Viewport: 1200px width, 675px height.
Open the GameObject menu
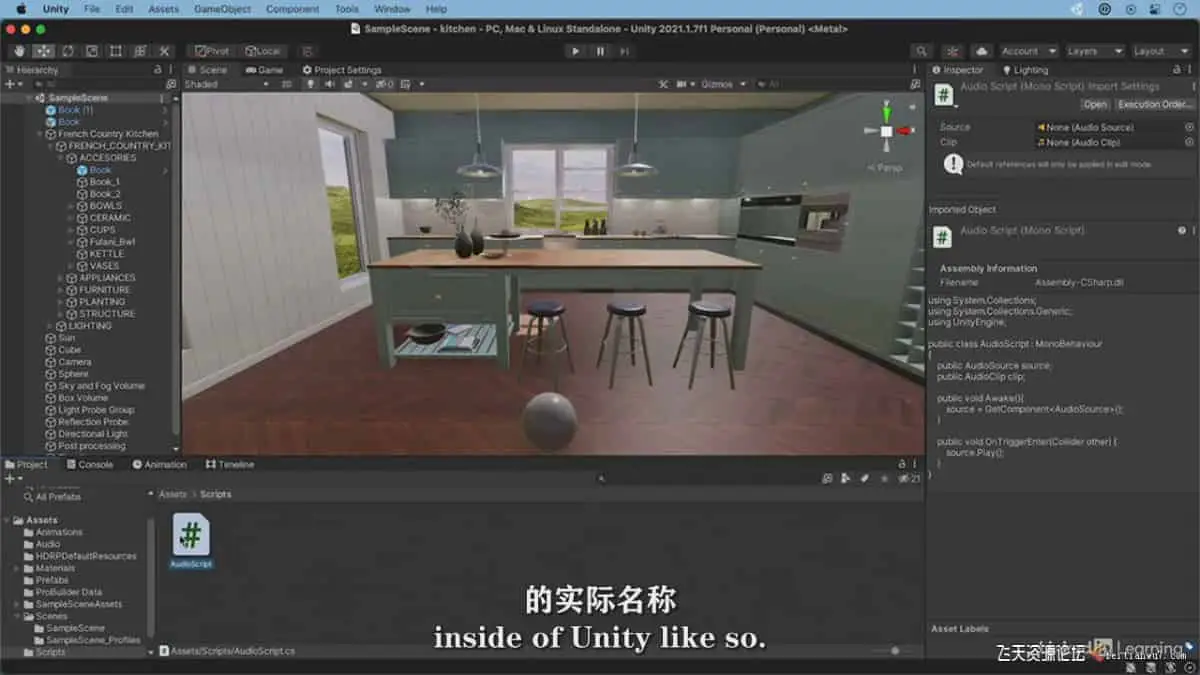[x=222, y=9]
